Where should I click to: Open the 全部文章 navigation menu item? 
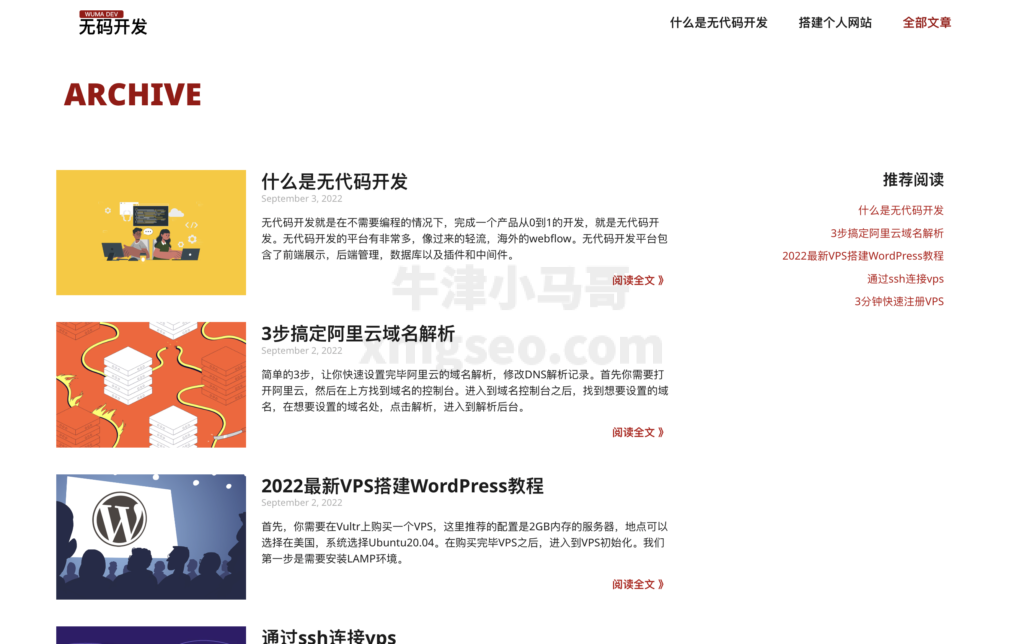tap(927, 23)
